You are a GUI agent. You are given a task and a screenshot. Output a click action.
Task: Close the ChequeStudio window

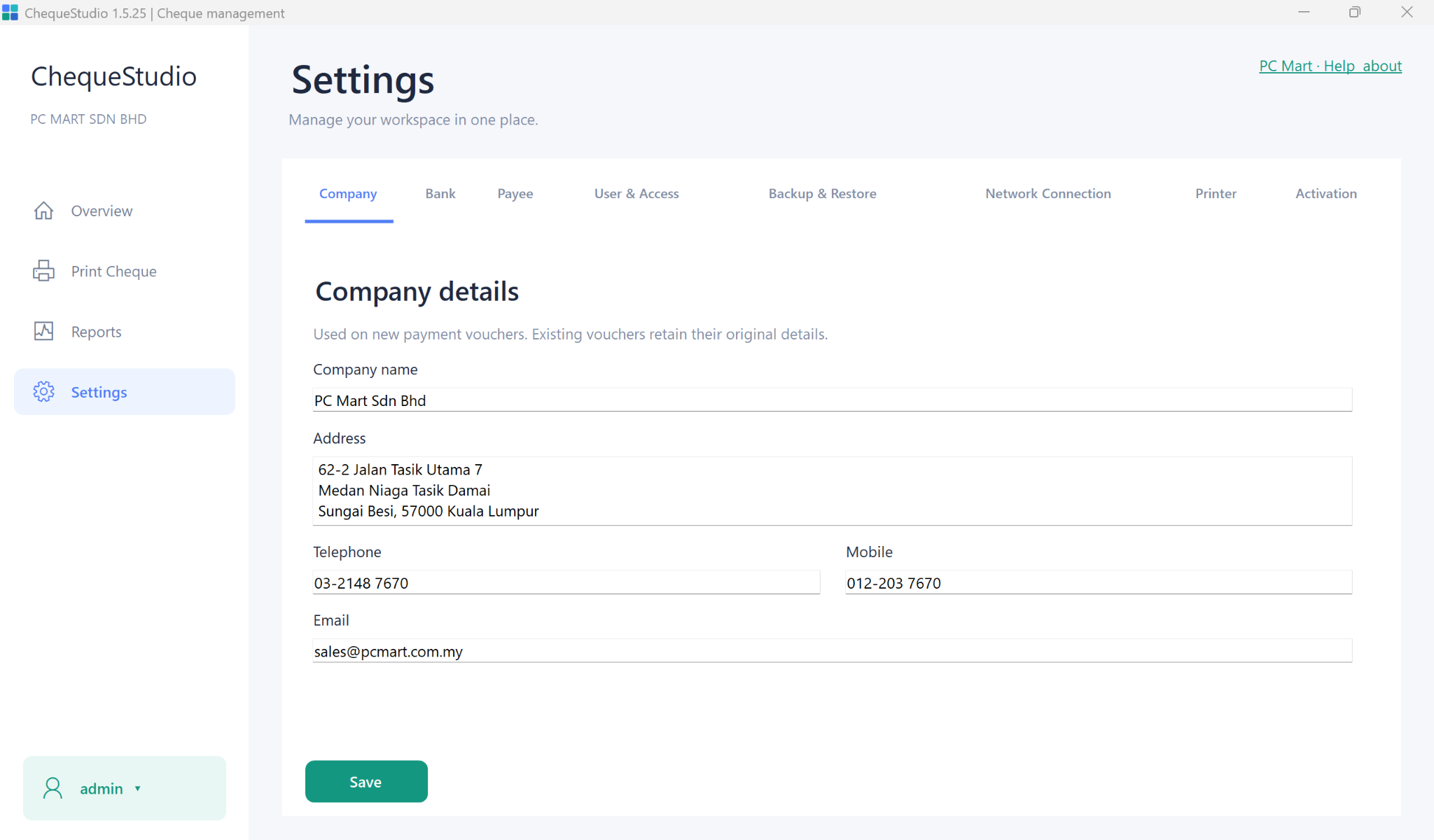pyautogui.click(x=1407, y=13)
